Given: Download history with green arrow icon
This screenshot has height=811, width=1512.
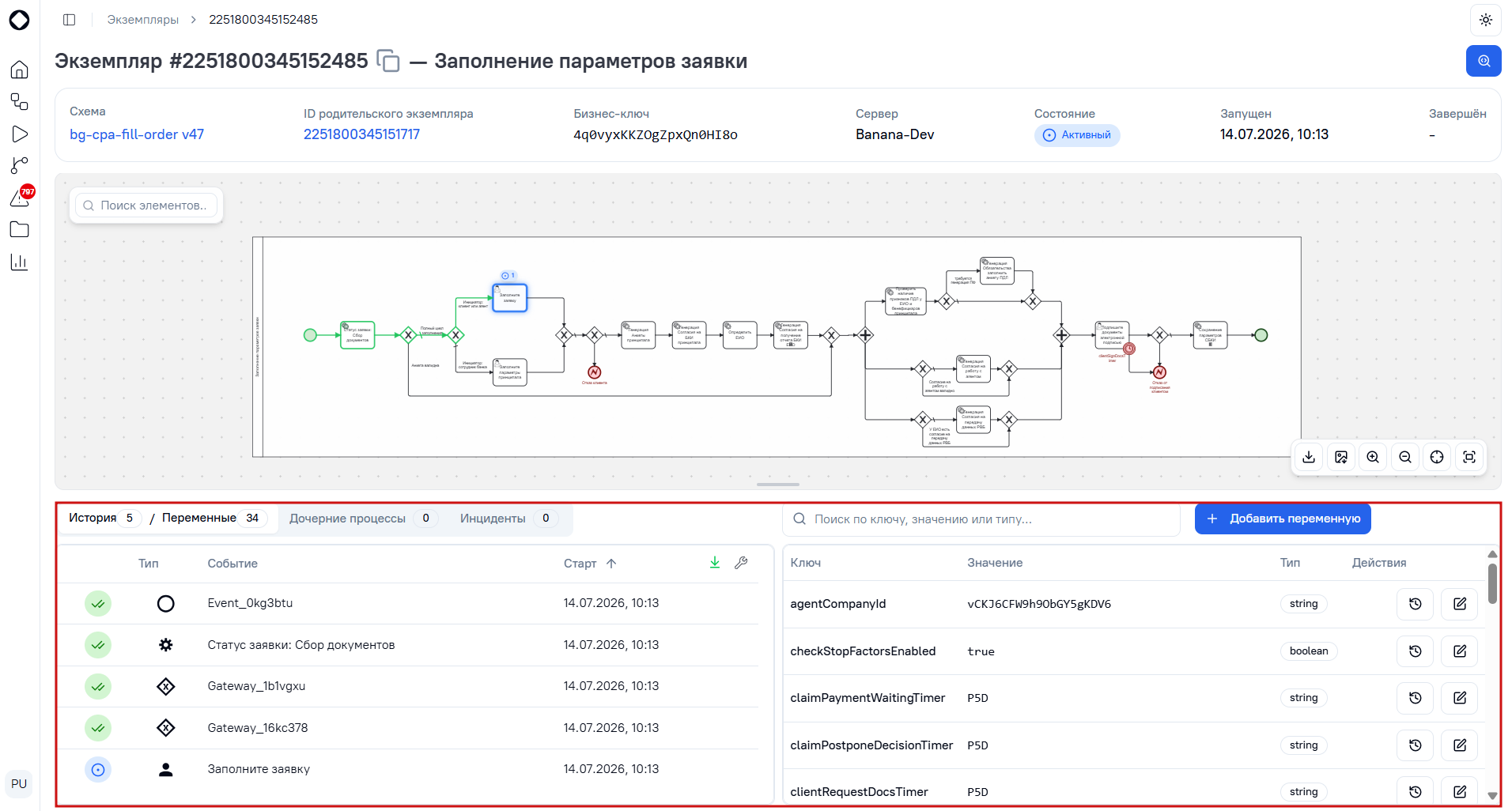Looking at the screenshot, I should 715,563.
